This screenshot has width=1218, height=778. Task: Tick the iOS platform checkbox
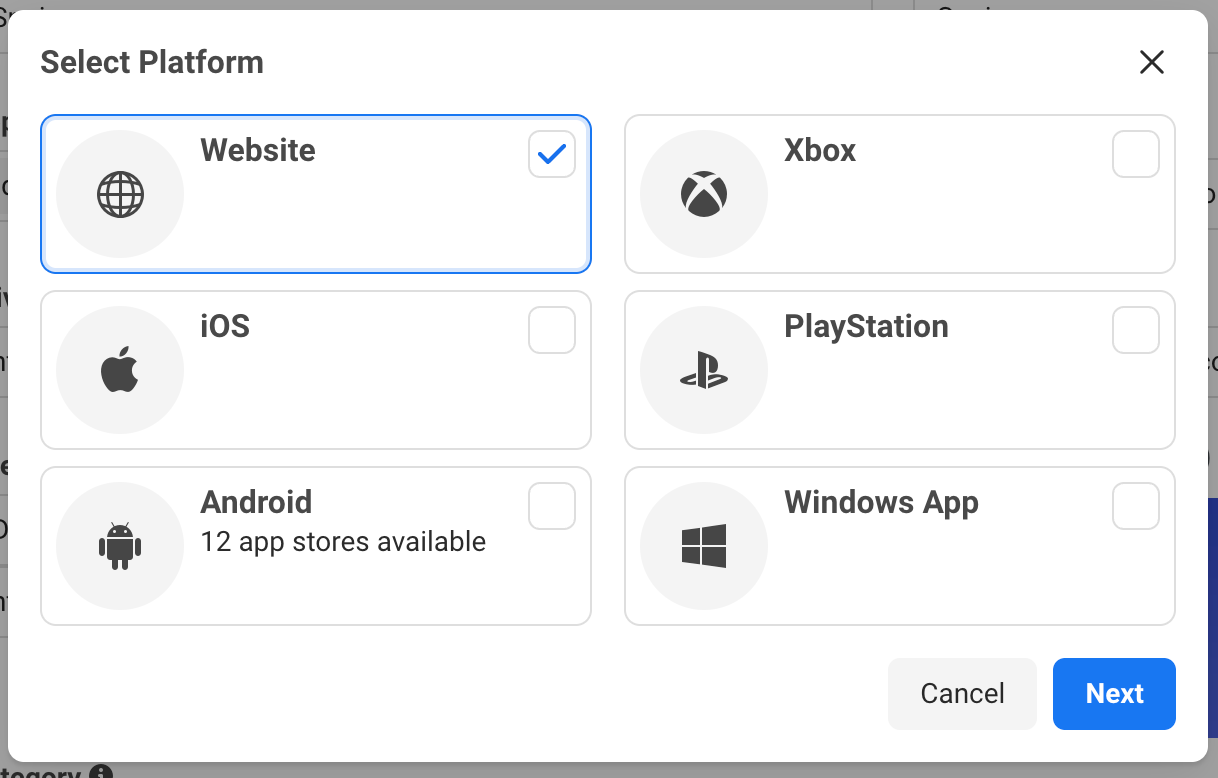coord(552,330)
